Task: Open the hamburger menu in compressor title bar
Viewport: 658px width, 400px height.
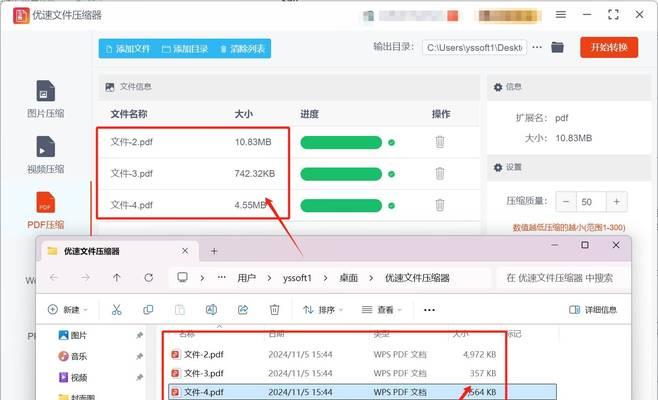Action: pyautogui.click(x=560, y=15)
